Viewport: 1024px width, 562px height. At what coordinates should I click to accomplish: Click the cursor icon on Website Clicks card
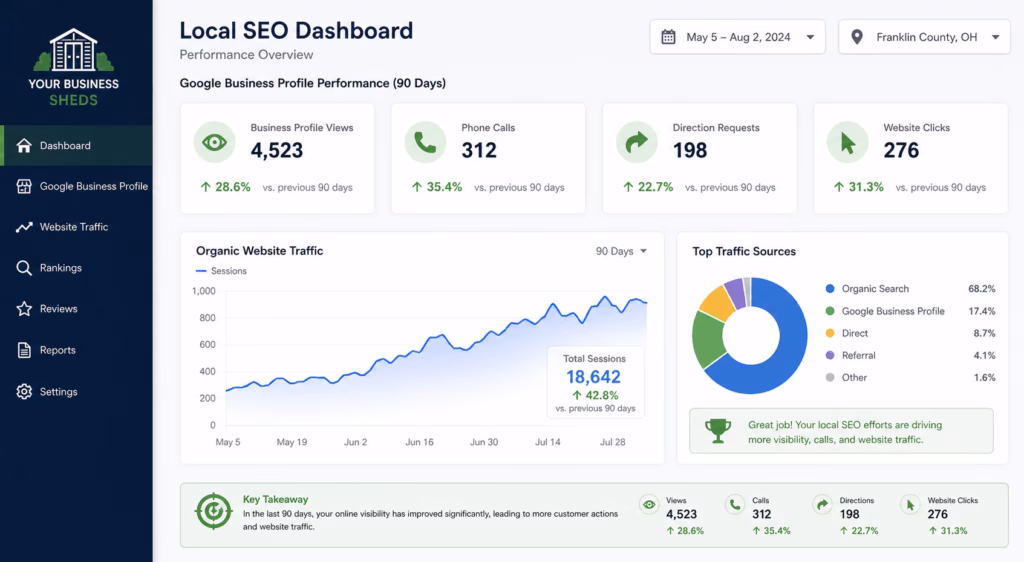point(848,142)
